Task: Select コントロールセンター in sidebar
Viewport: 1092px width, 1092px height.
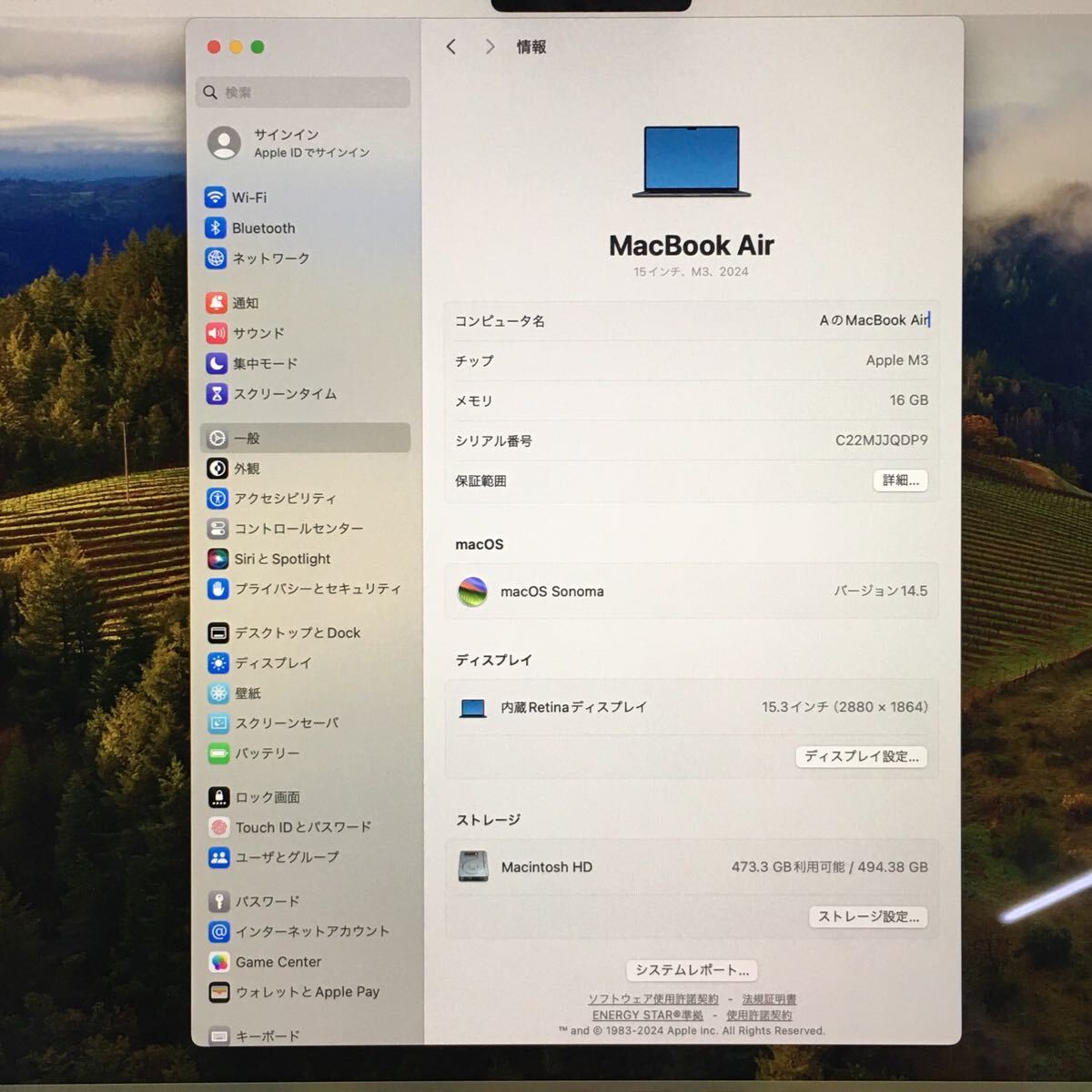Action: [x=298, y=529]
